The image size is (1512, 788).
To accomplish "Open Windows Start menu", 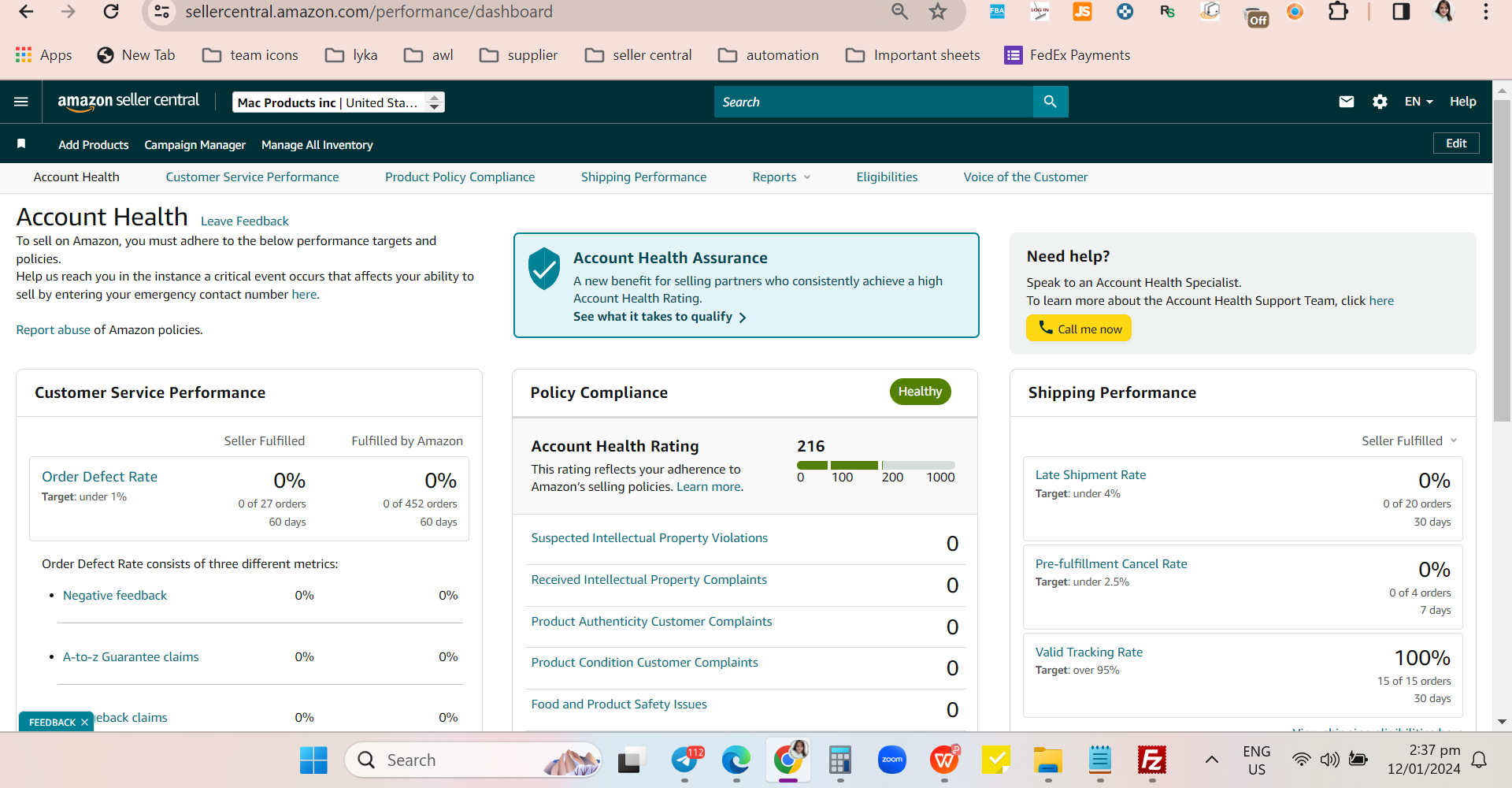I will tap(313, 760).
